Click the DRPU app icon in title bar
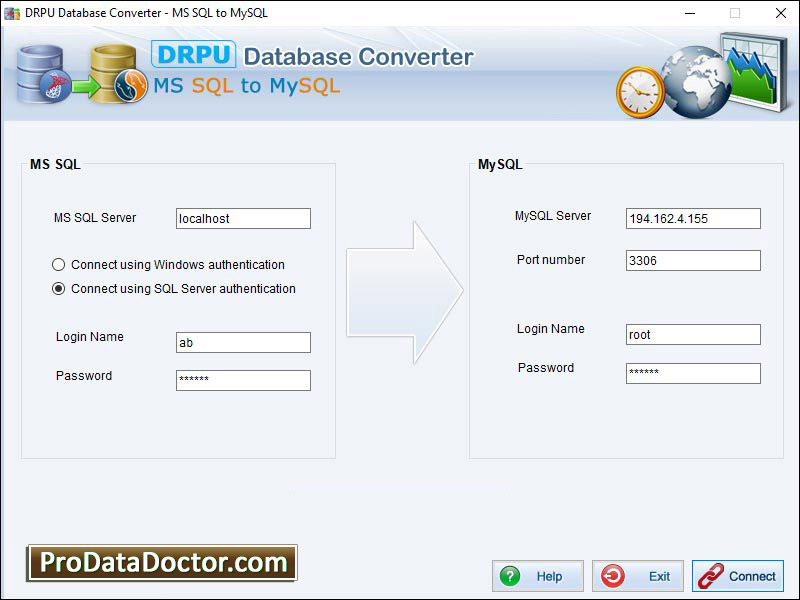 (12, 13)
